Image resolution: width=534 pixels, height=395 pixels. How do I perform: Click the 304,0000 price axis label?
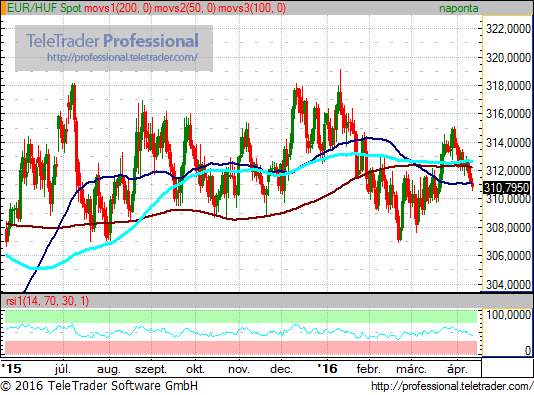click(x=508, y=284)
